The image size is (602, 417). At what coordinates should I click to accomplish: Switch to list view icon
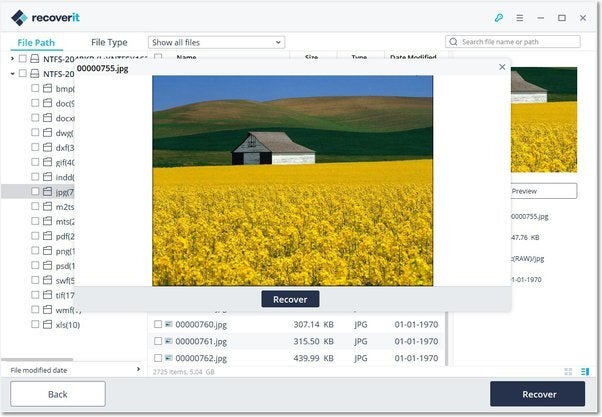pos(582,371)
